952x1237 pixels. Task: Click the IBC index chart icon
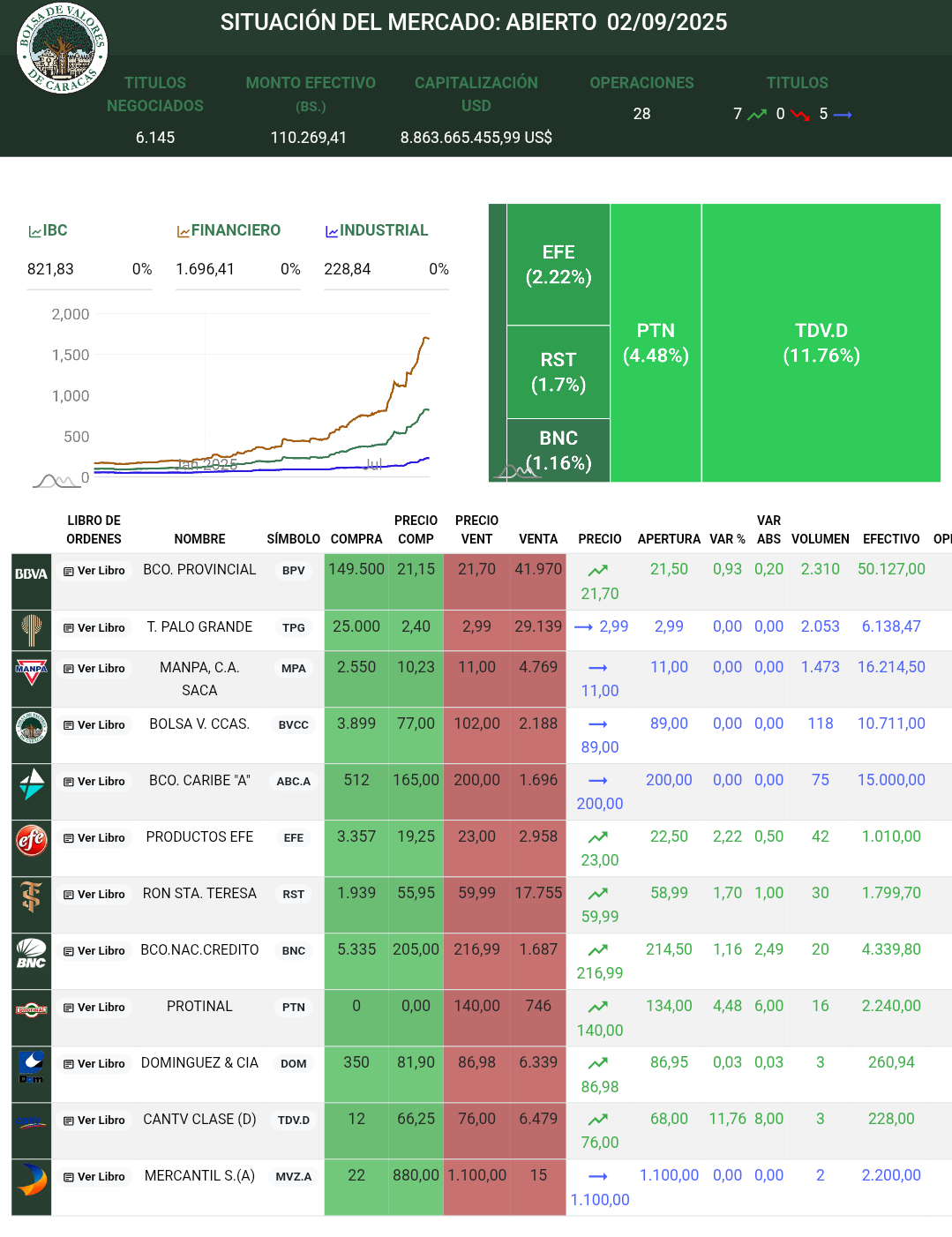pos(35,231)
